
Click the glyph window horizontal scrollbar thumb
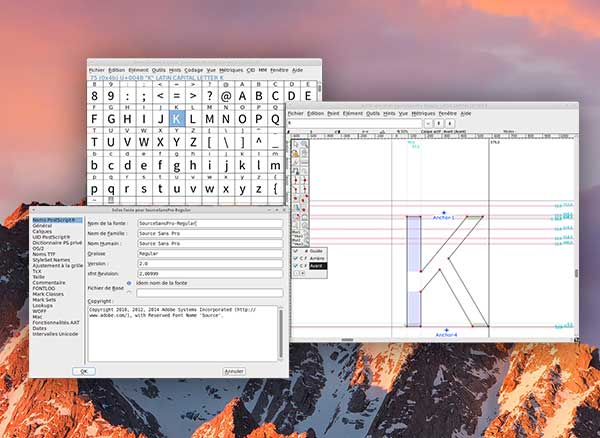pos(347,340)
